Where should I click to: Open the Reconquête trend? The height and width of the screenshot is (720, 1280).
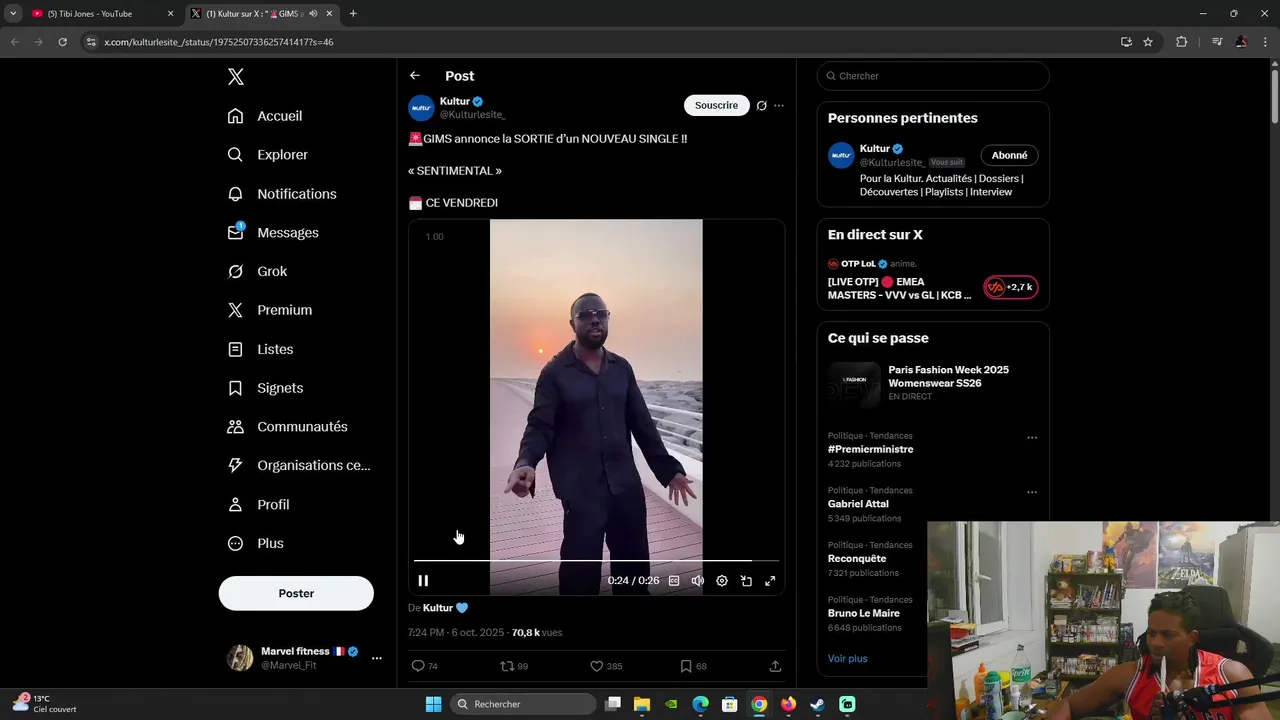click(x=857, y=559)
